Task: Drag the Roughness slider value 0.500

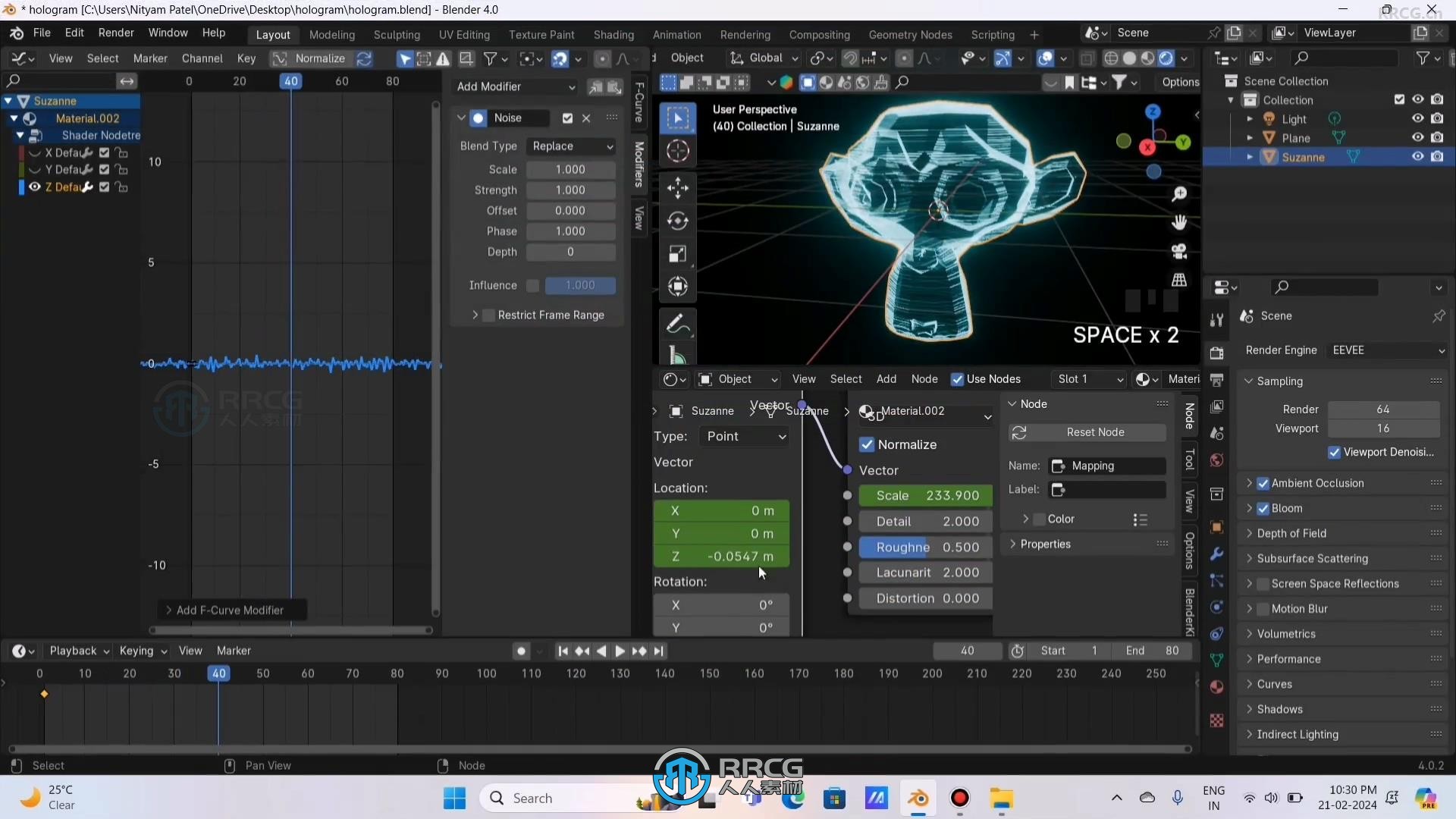Action: tap(922, 547)
